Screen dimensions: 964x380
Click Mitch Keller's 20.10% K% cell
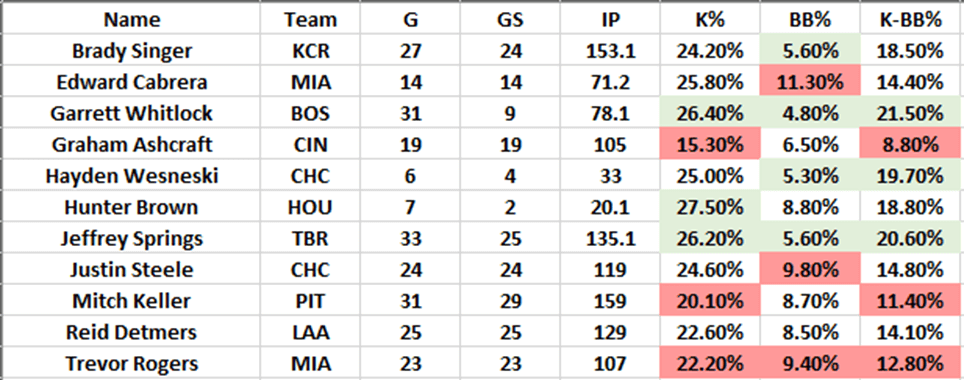click(710, 301)
